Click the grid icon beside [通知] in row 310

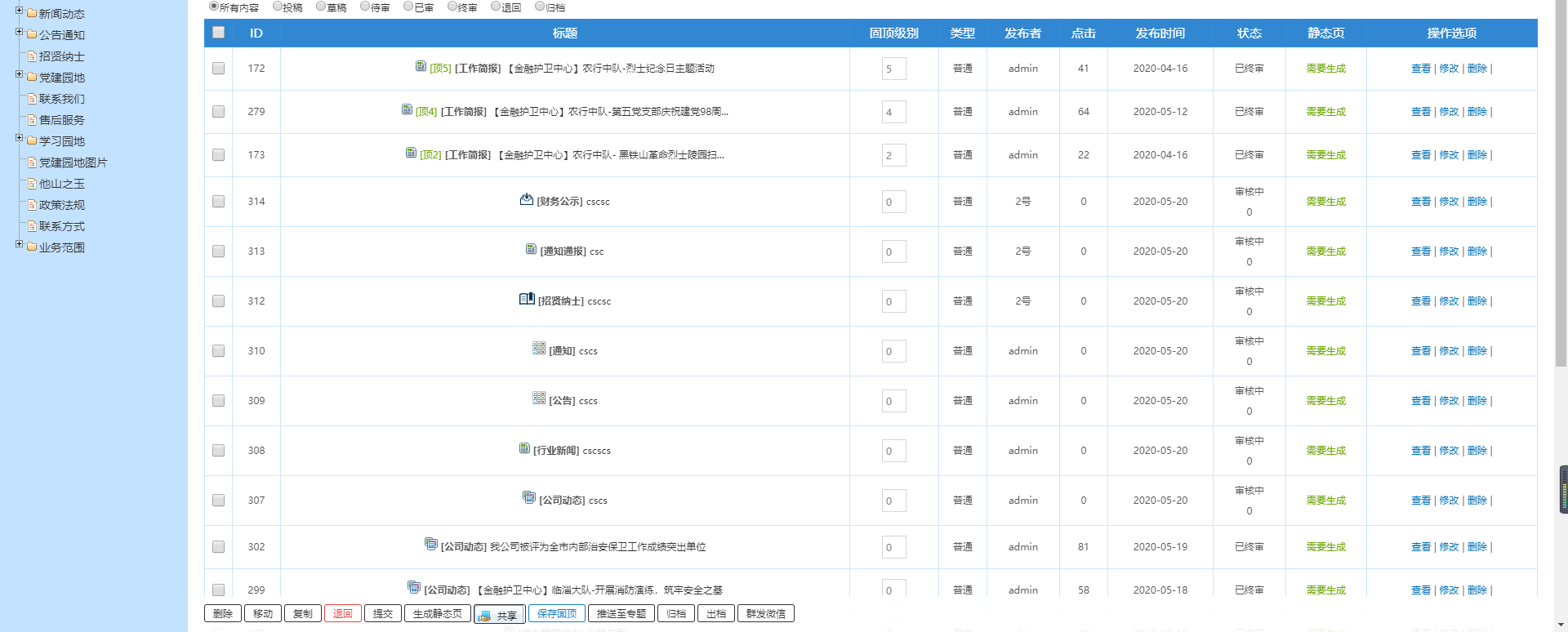click(539, 349)
